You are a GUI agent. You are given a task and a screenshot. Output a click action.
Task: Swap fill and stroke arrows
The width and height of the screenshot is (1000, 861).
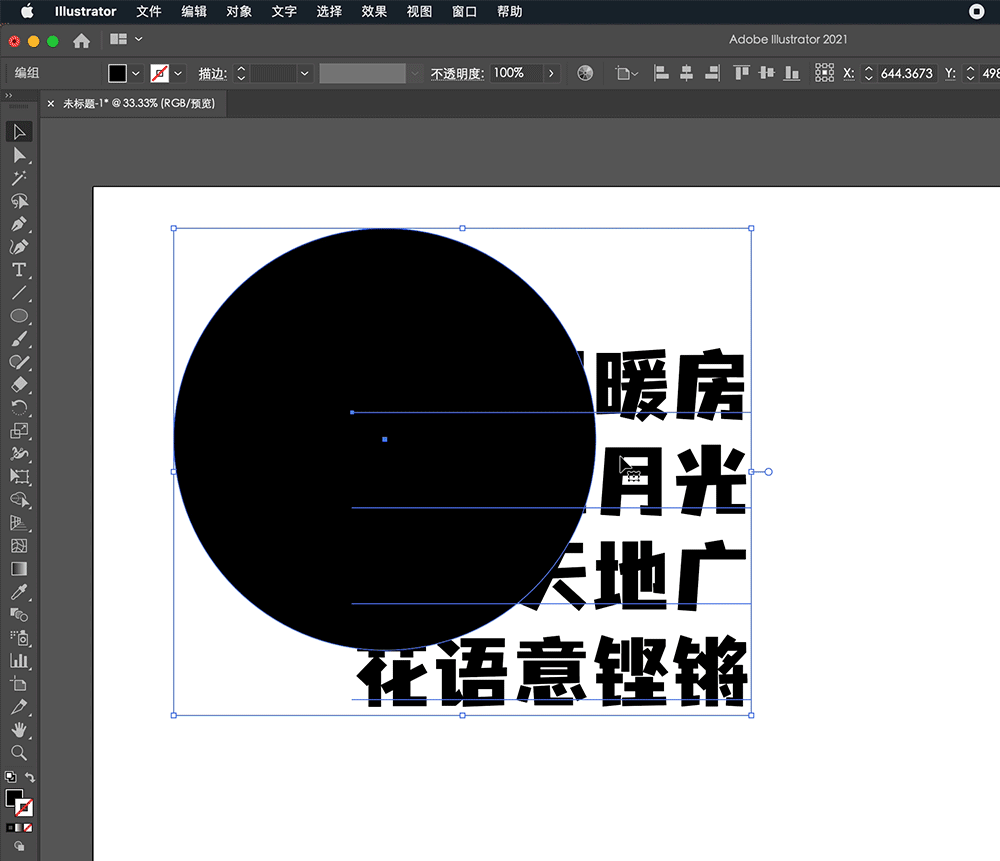30,777
